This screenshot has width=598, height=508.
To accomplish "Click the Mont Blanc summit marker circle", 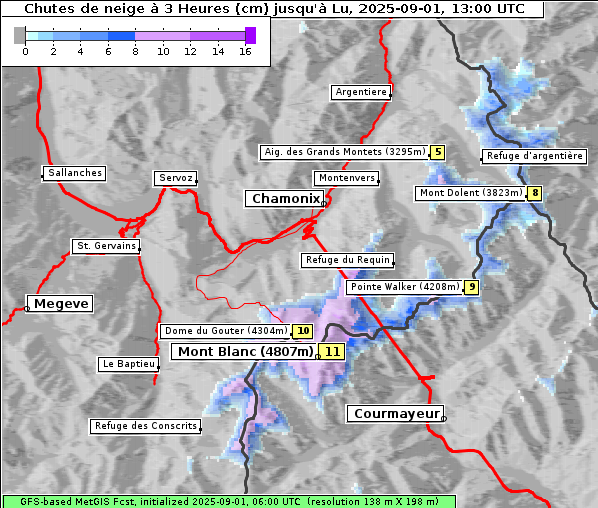I will (318, 357).
